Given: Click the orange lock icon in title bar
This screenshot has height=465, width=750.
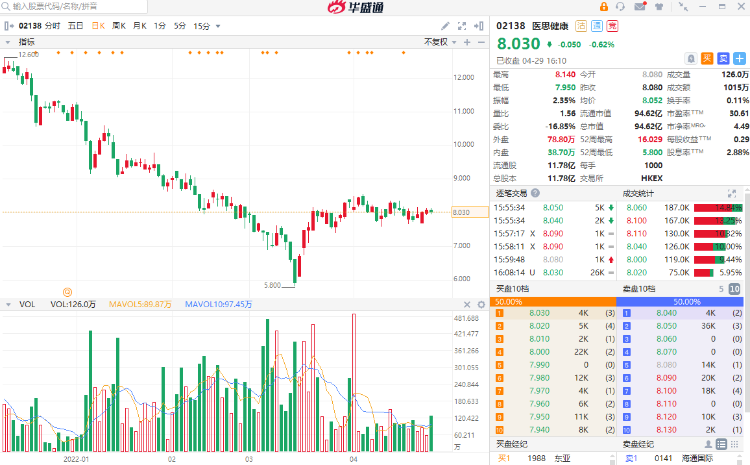Looking at the screenshot, I should click(604, 6).
